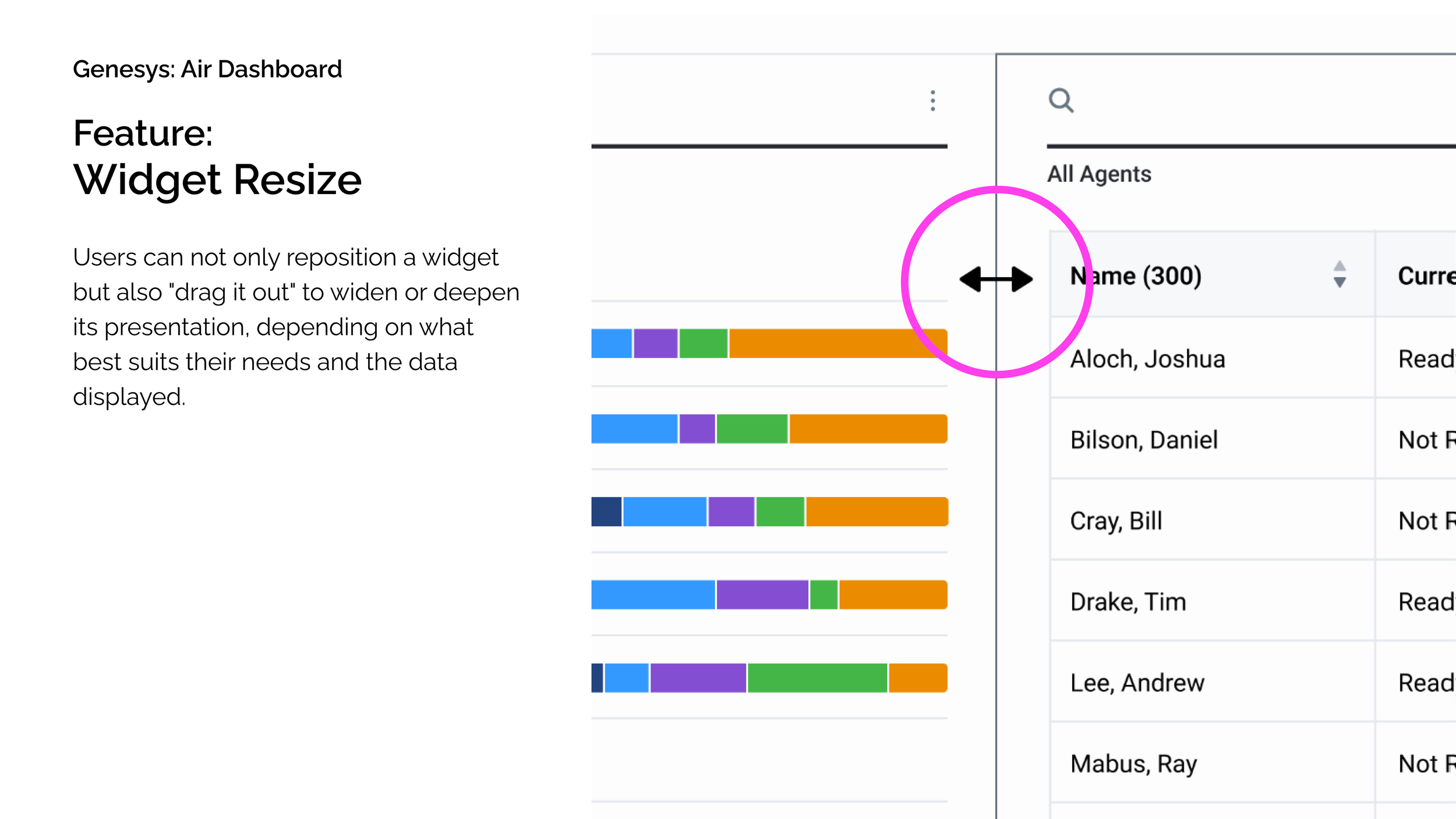
Task: Click the dark navy segment in the third bar
Action: click(x=606, y=512)
